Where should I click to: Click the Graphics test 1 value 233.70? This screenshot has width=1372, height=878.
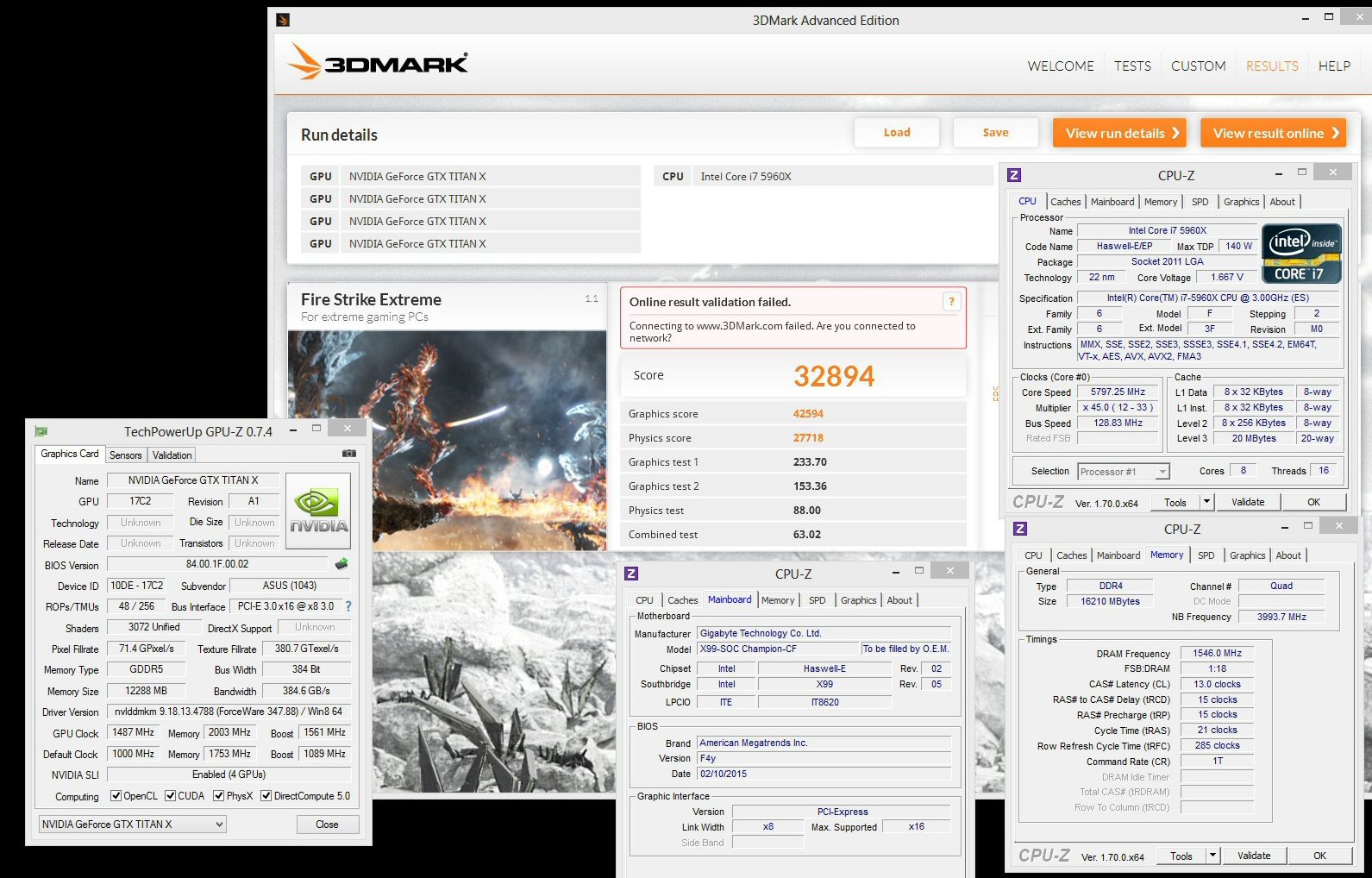click(x=810, y=462)
